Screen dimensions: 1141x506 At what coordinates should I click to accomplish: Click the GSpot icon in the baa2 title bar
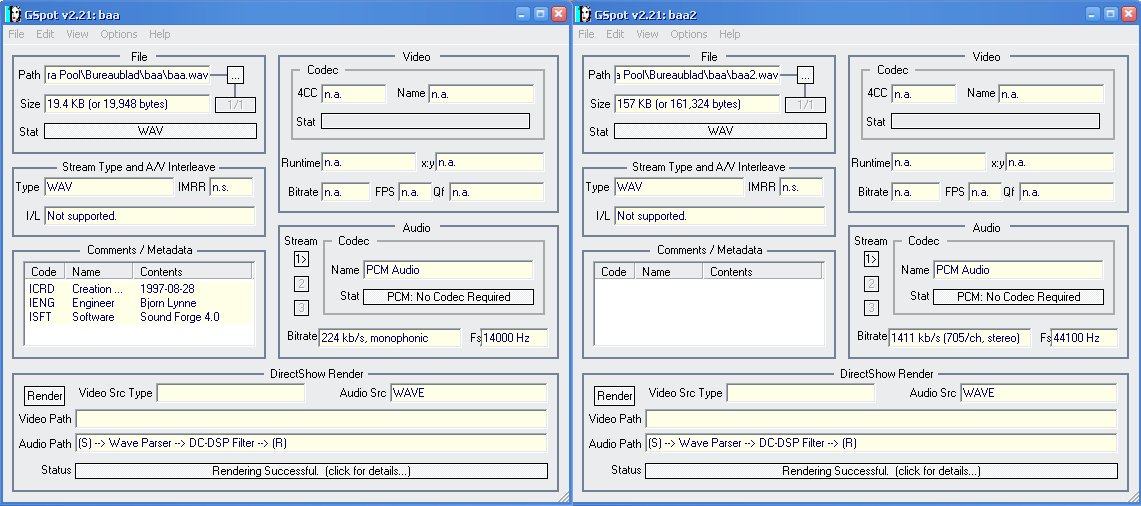click(582, 14)
